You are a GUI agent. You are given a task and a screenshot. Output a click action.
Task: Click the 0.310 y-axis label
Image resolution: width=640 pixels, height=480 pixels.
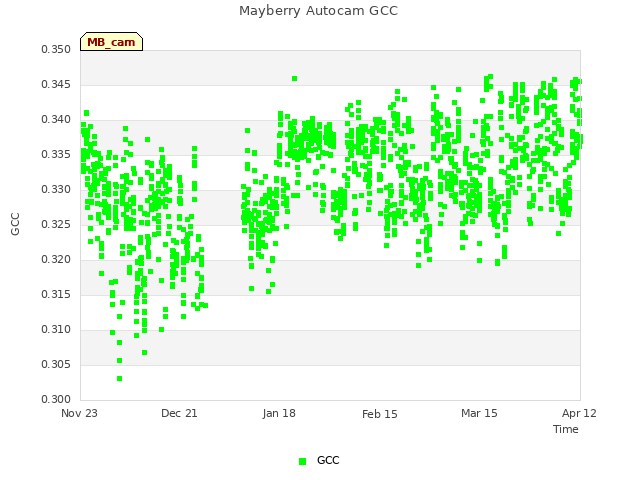[56, 329]
